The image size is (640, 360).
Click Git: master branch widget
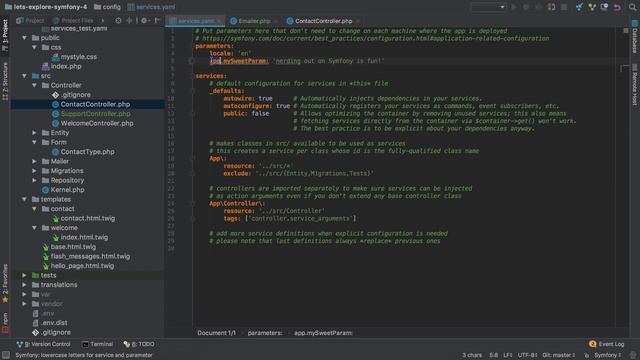point(558,355)
